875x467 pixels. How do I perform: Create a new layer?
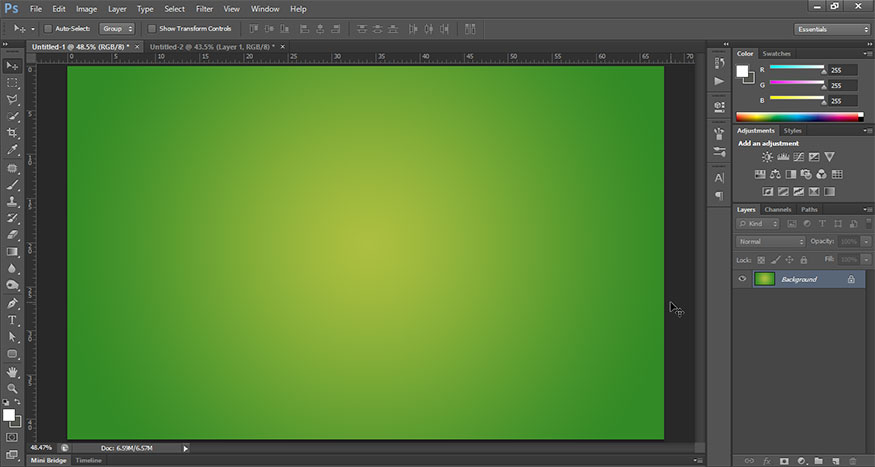tap(835, 461)
